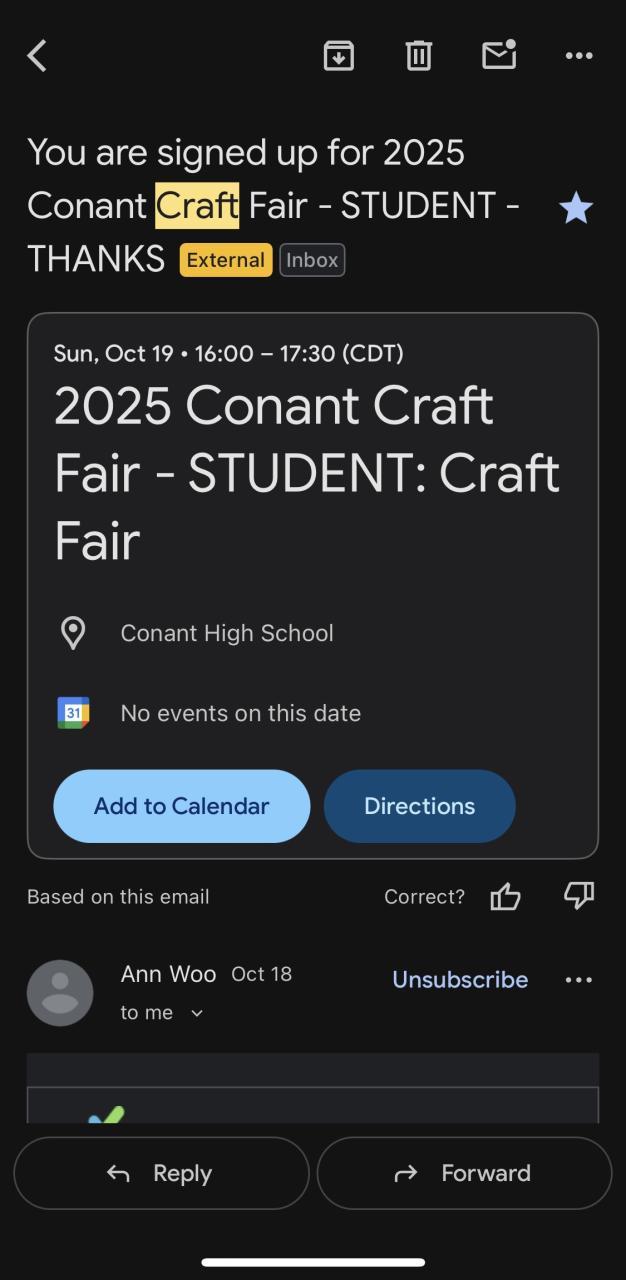
Task: Mark event summary incorrect with thumbs down
Action: tap(579, 896)
